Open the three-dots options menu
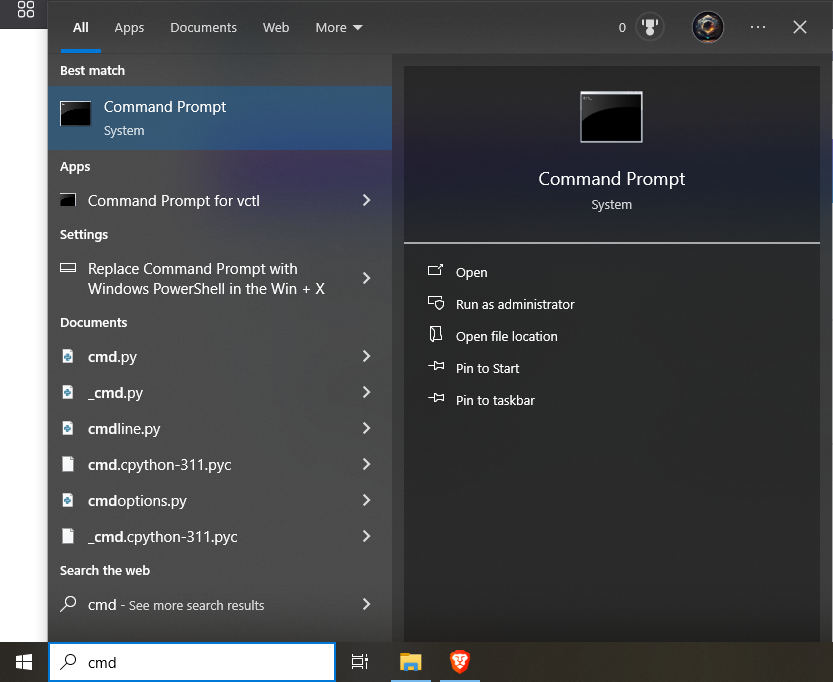The width and height of the screenshot is (833, 682). (758, 28)
